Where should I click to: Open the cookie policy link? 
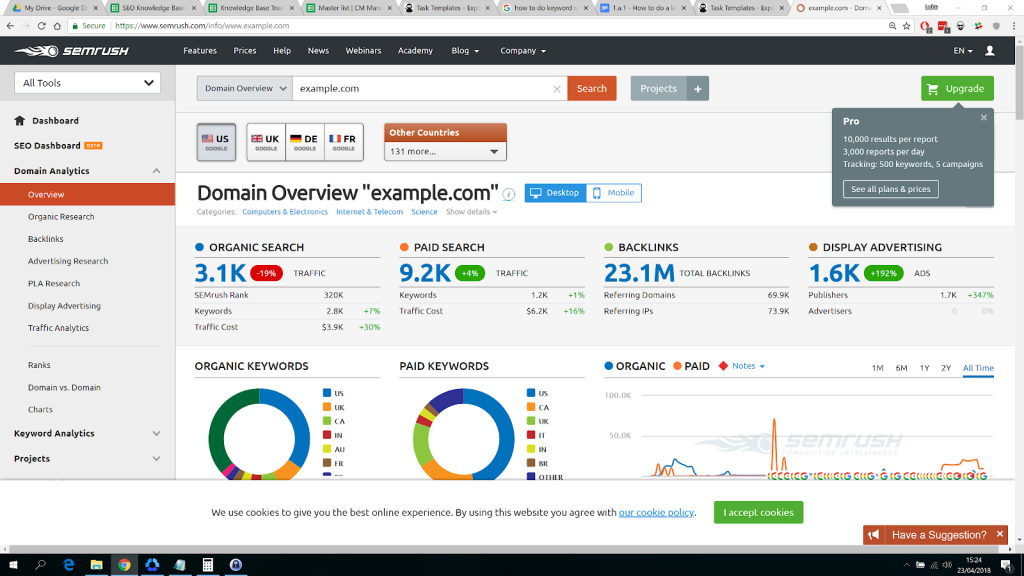pyautogui.click(x=656, y=513)
